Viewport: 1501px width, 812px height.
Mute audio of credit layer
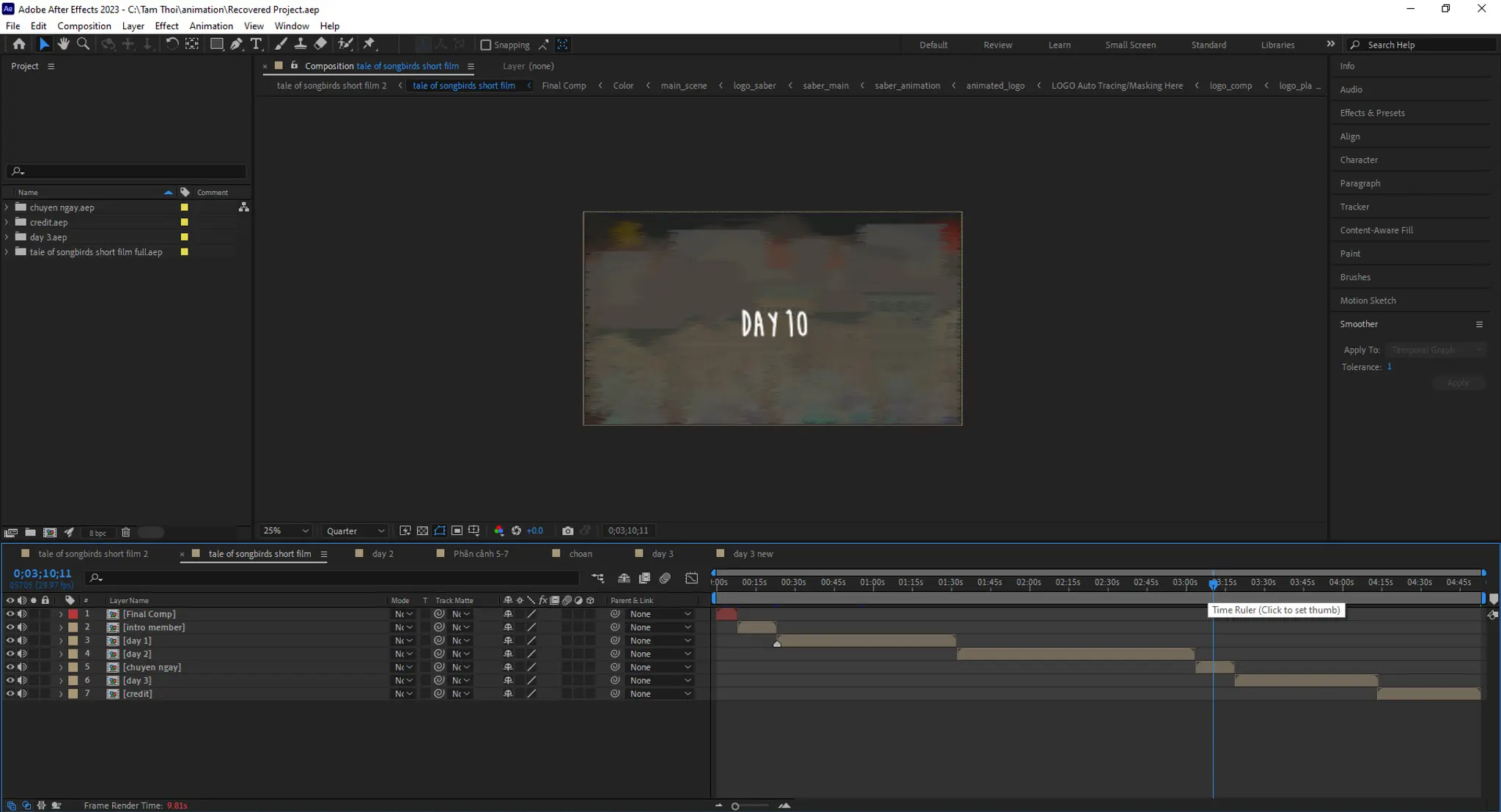coord(22,693)
